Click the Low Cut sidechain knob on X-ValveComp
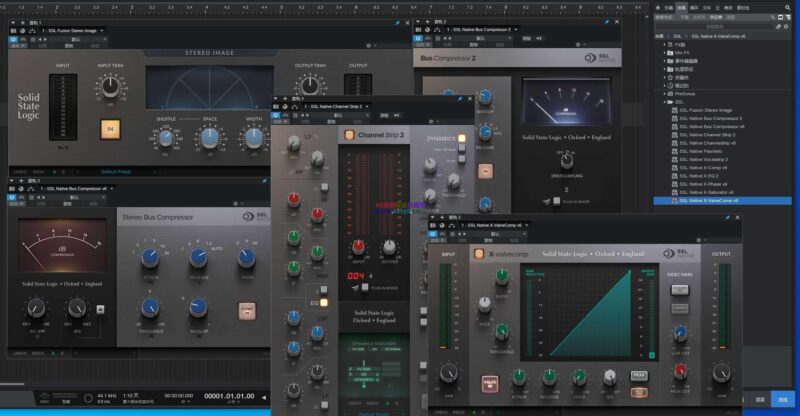The width and height of the screenshot is (800, 416). click(x=680, y=333)
